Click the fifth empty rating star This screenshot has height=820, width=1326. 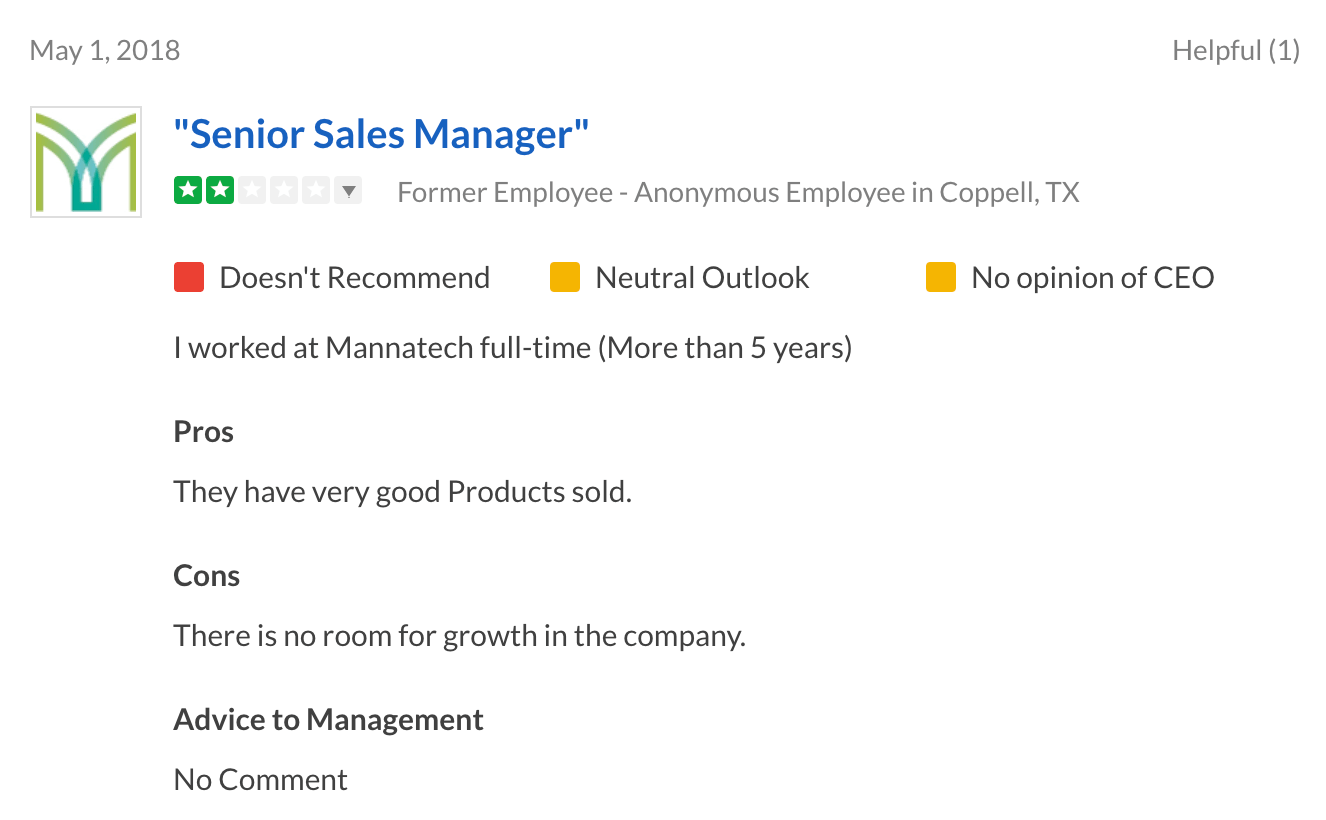[316, 190]
